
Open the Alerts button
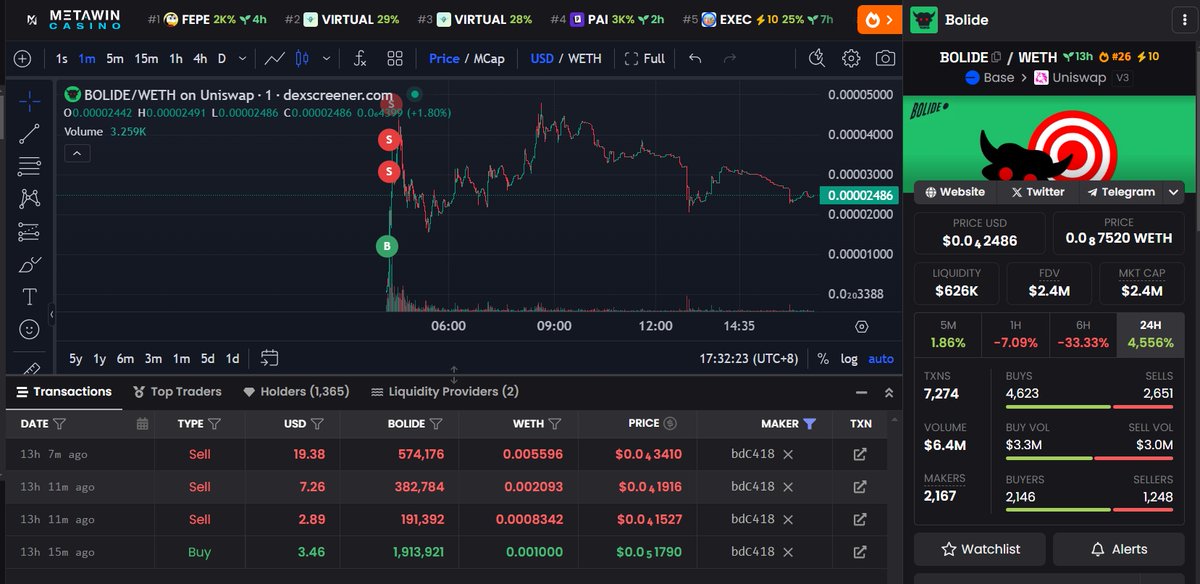coord(1118,549)
